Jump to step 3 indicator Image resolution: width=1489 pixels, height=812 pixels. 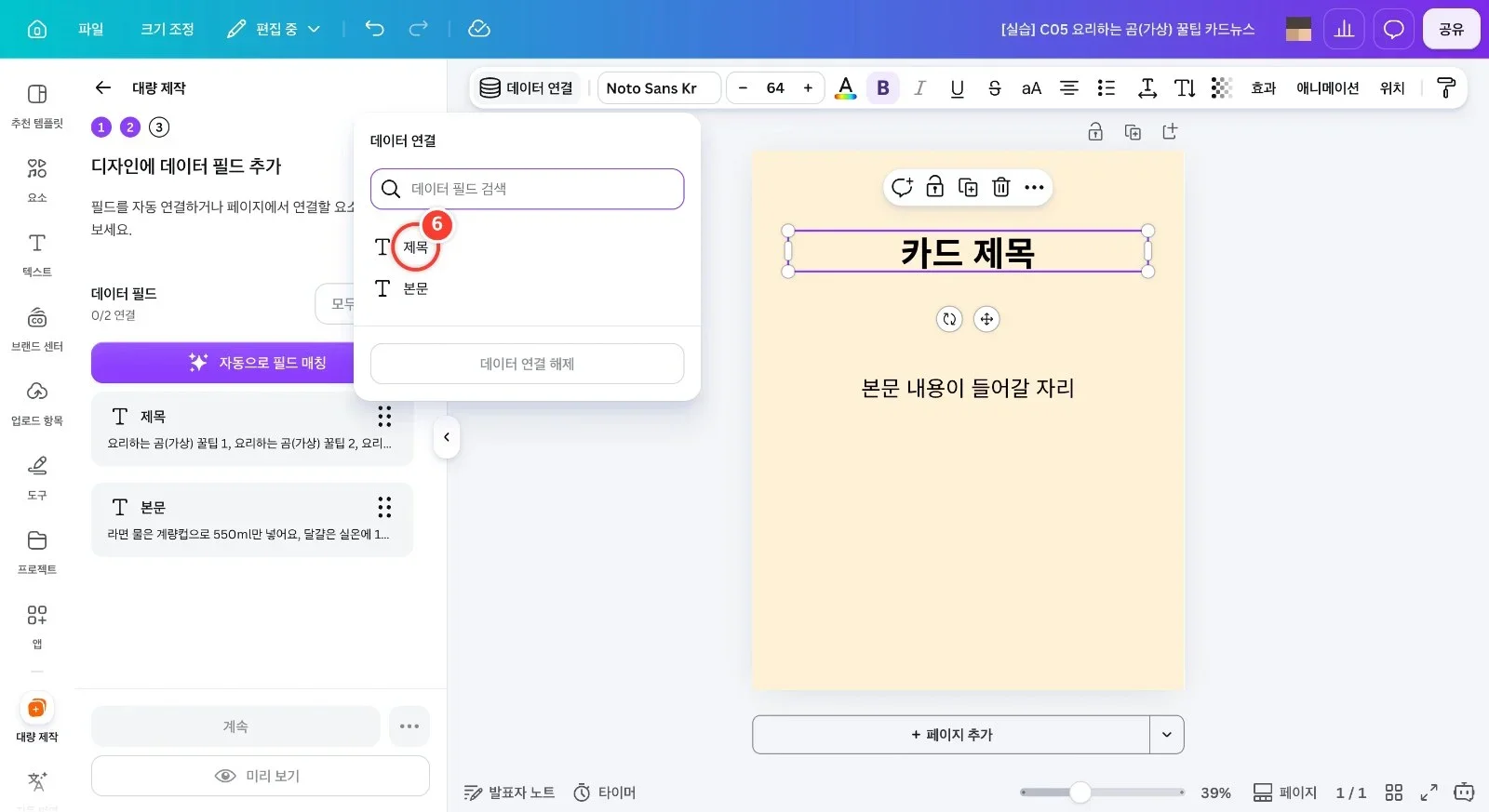pos(159,126)
